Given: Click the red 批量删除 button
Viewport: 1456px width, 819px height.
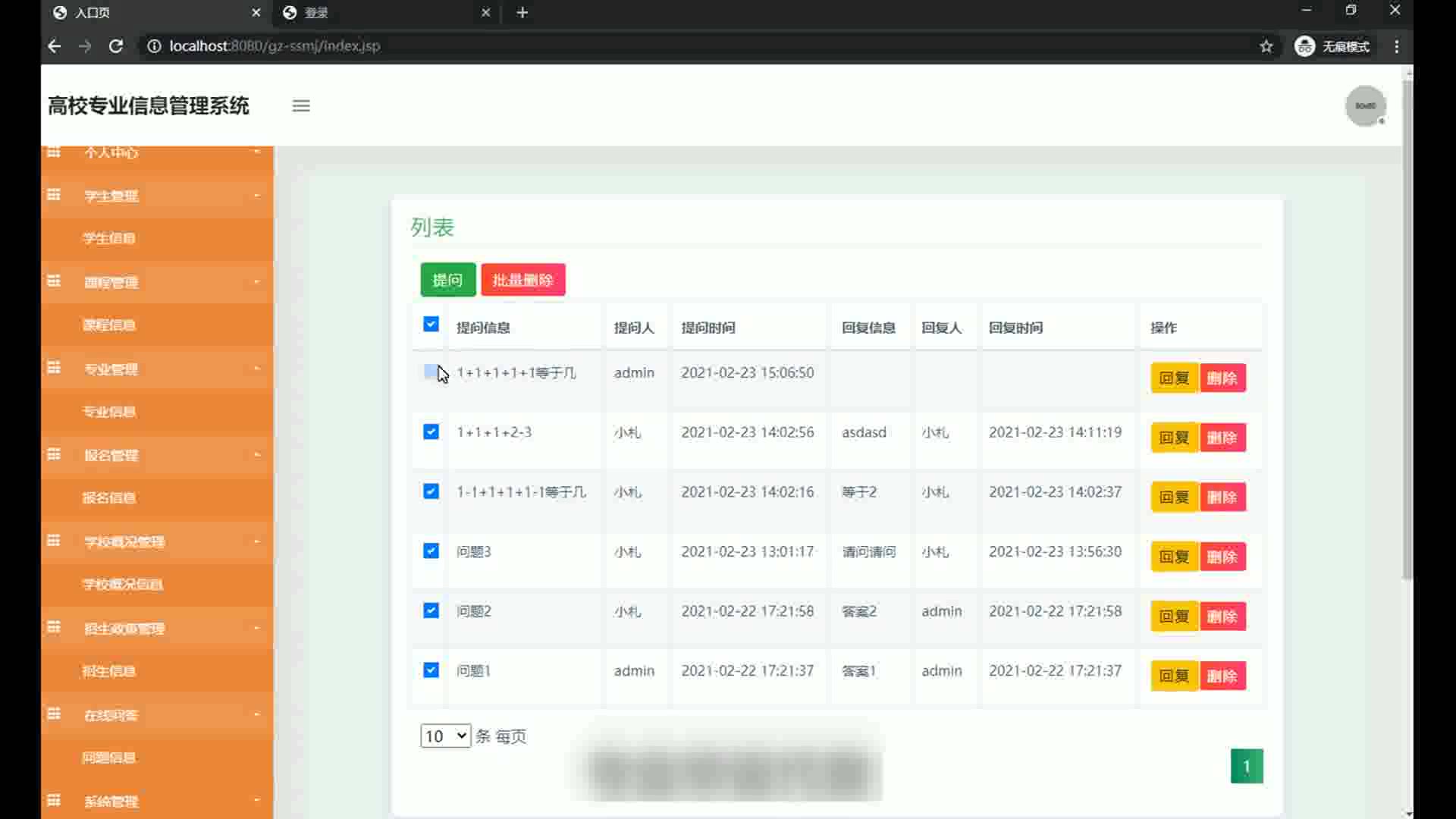Looking at the screenshot, I should tap(522, 280).
